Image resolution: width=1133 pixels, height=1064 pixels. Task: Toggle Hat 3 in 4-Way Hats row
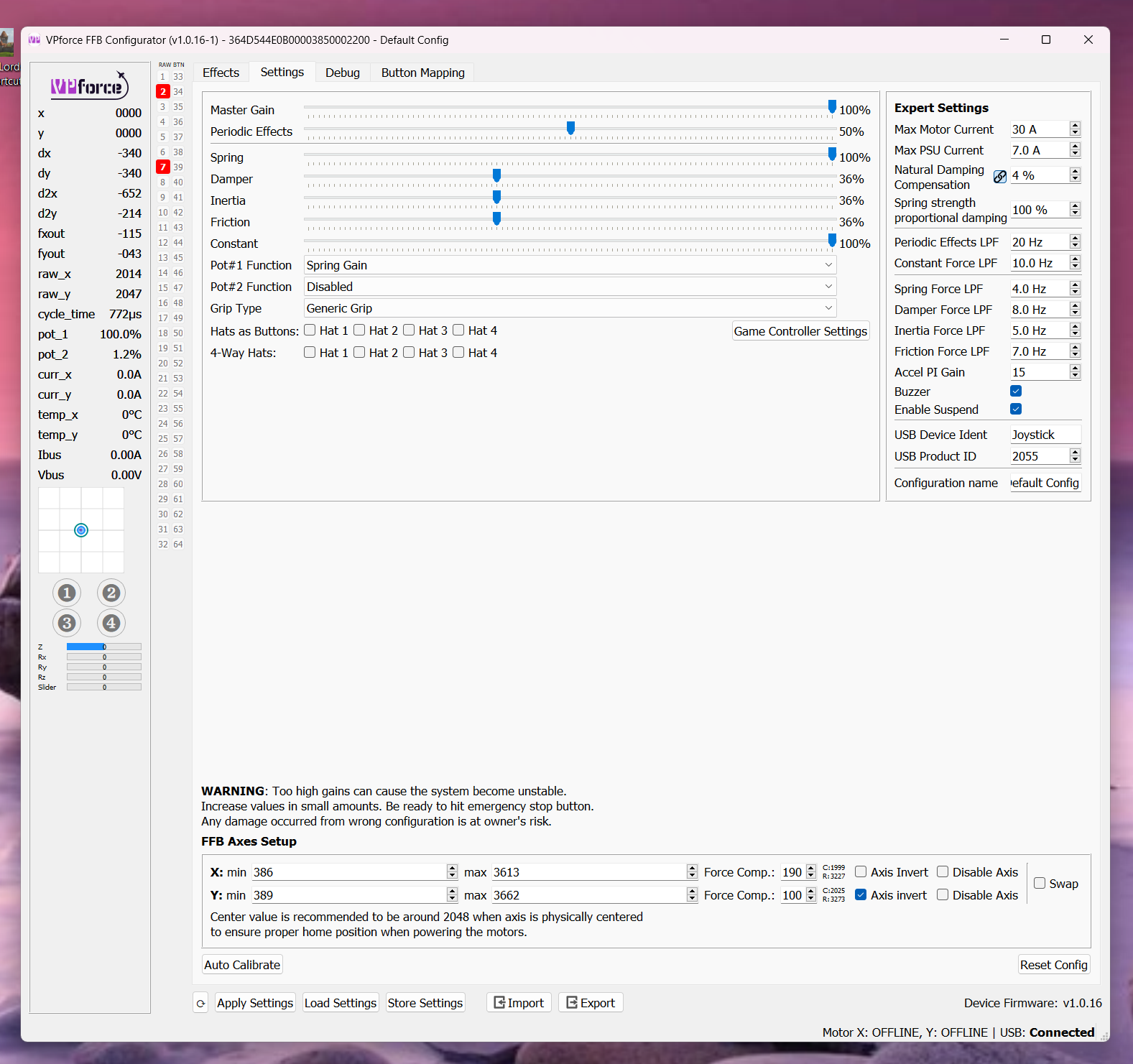coord(409,353)
